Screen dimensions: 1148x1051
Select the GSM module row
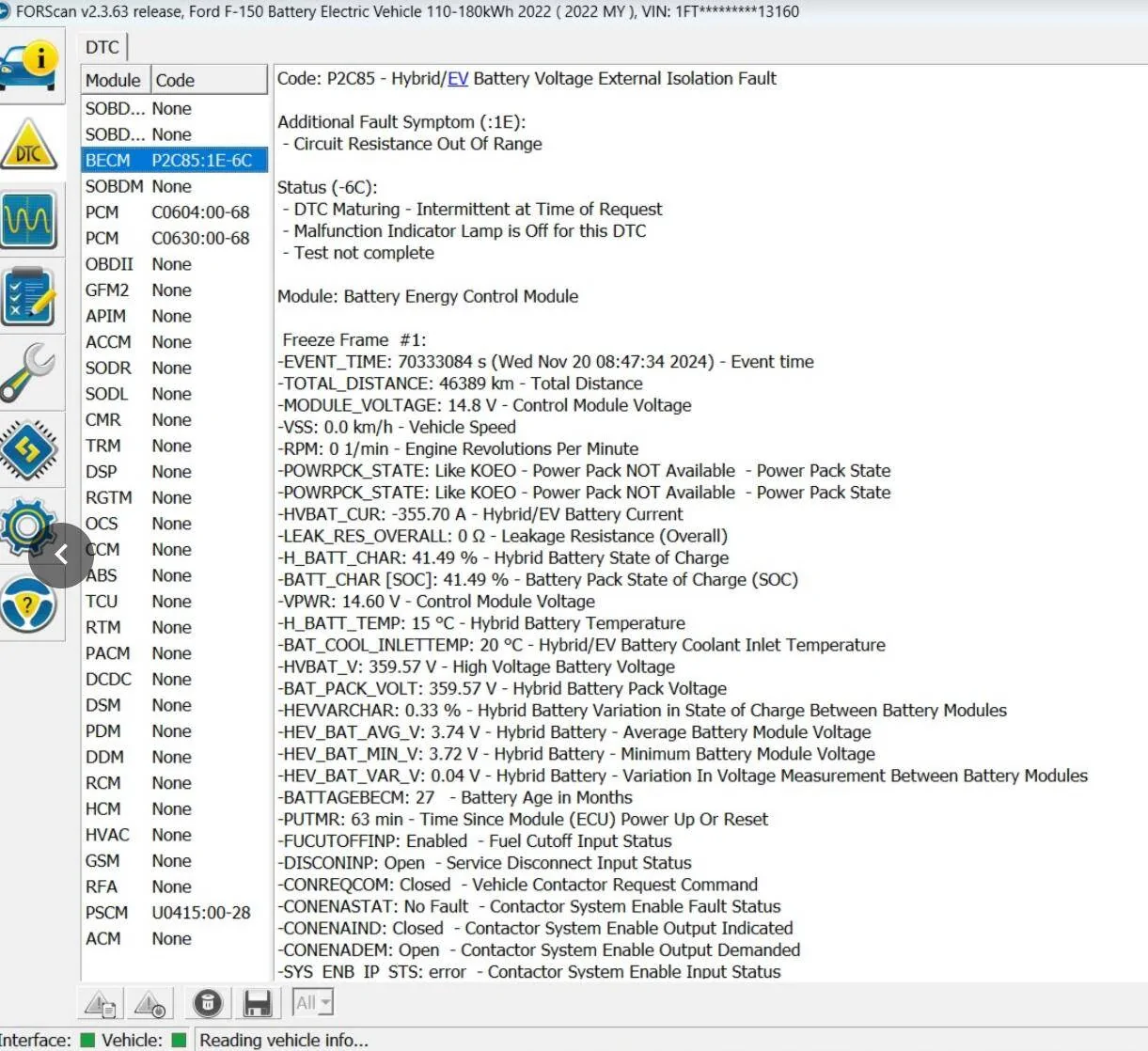(175, 860)
